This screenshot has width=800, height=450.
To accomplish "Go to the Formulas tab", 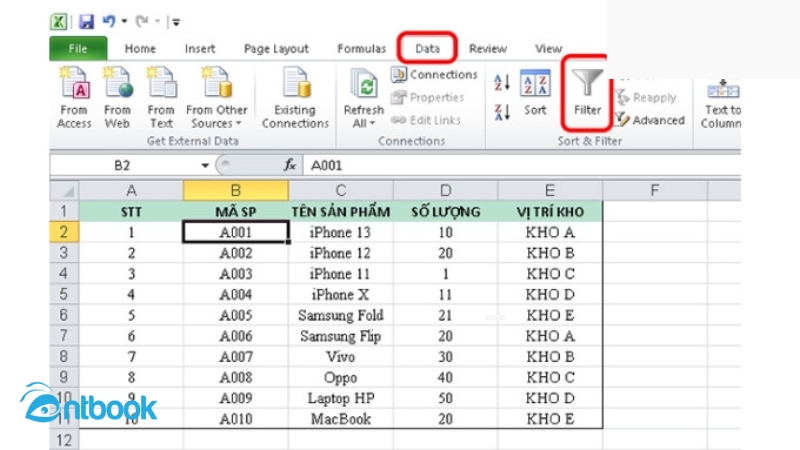I will (362, 48).
